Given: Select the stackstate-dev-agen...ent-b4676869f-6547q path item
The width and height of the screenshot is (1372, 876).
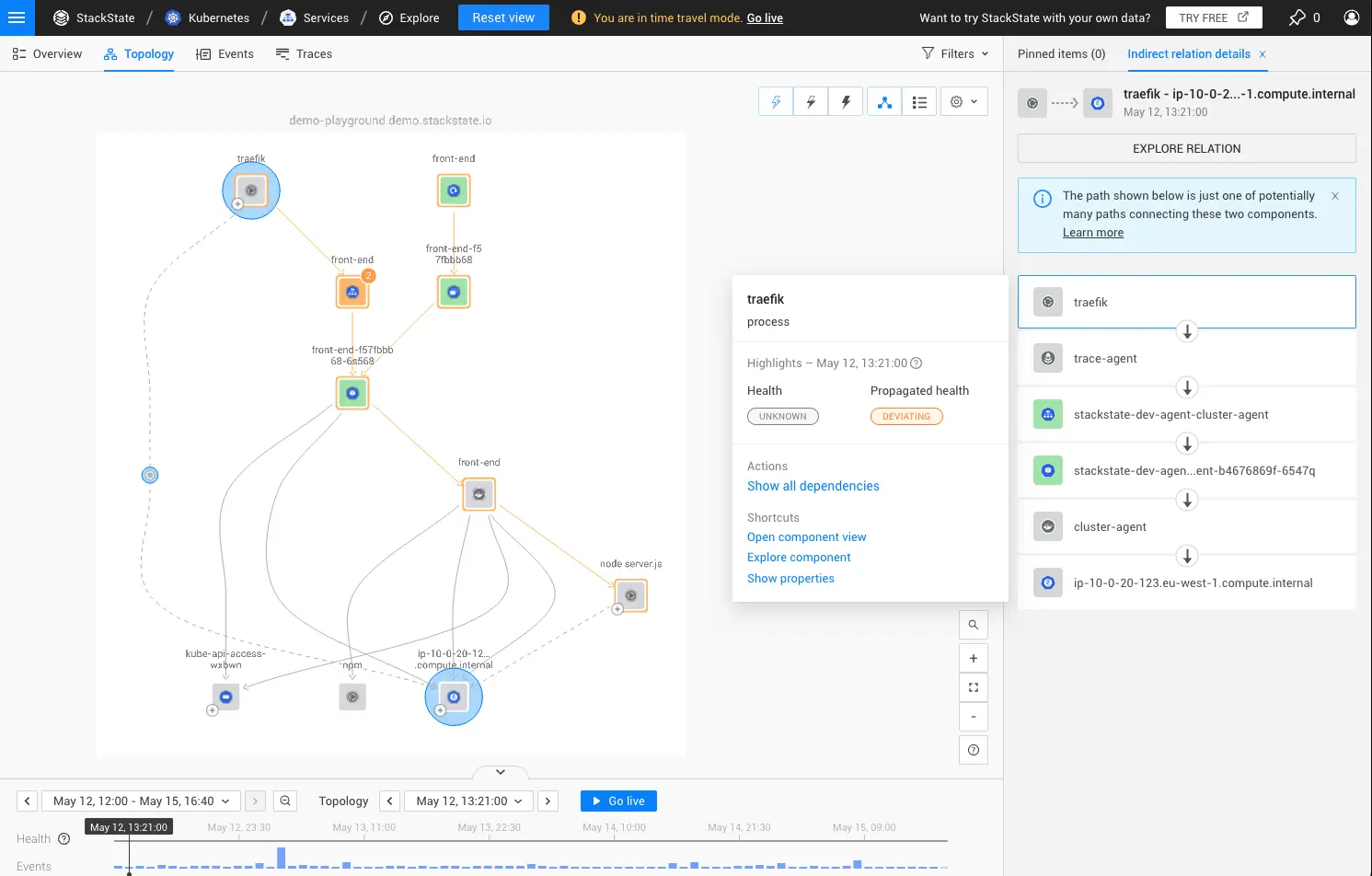Looking at the screenshot, I should tap(1186, 470).
